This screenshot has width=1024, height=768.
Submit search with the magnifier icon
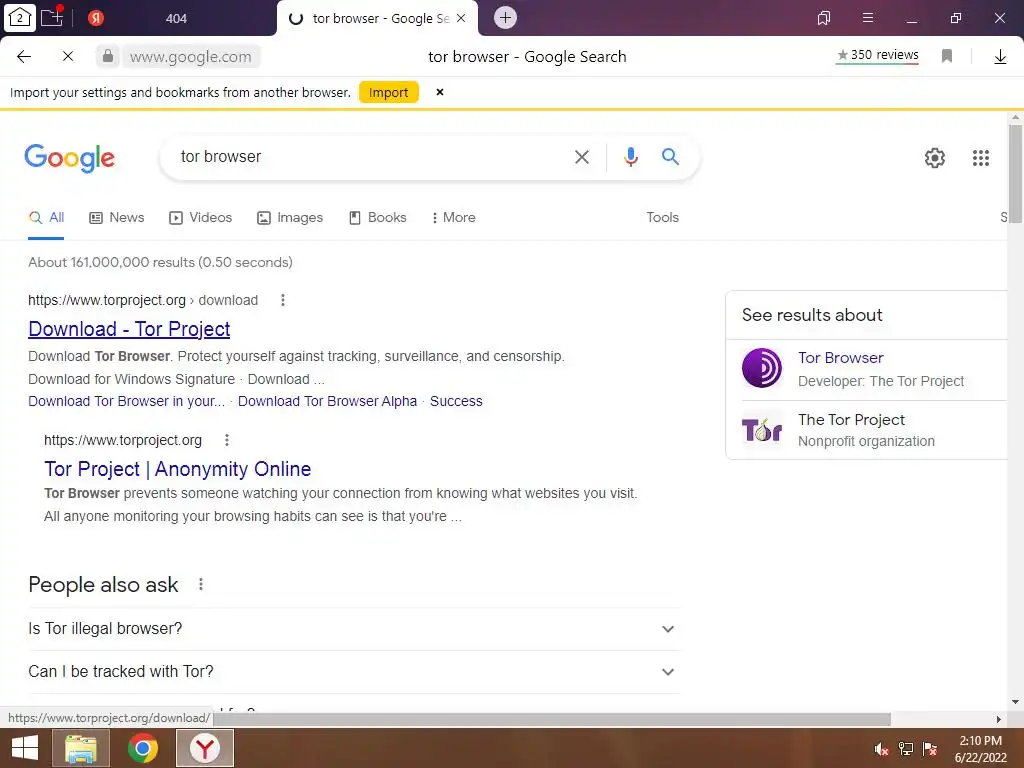670,157
